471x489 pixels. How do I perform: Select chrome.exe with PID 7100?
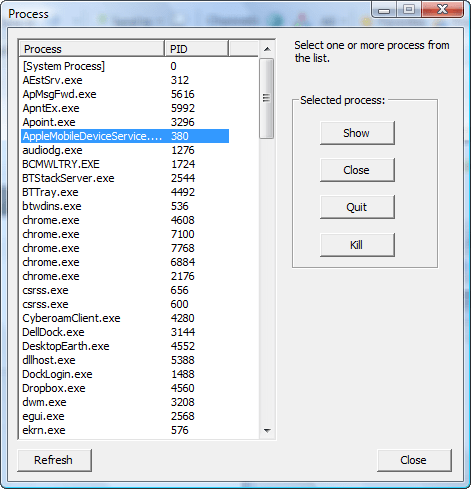125,234
